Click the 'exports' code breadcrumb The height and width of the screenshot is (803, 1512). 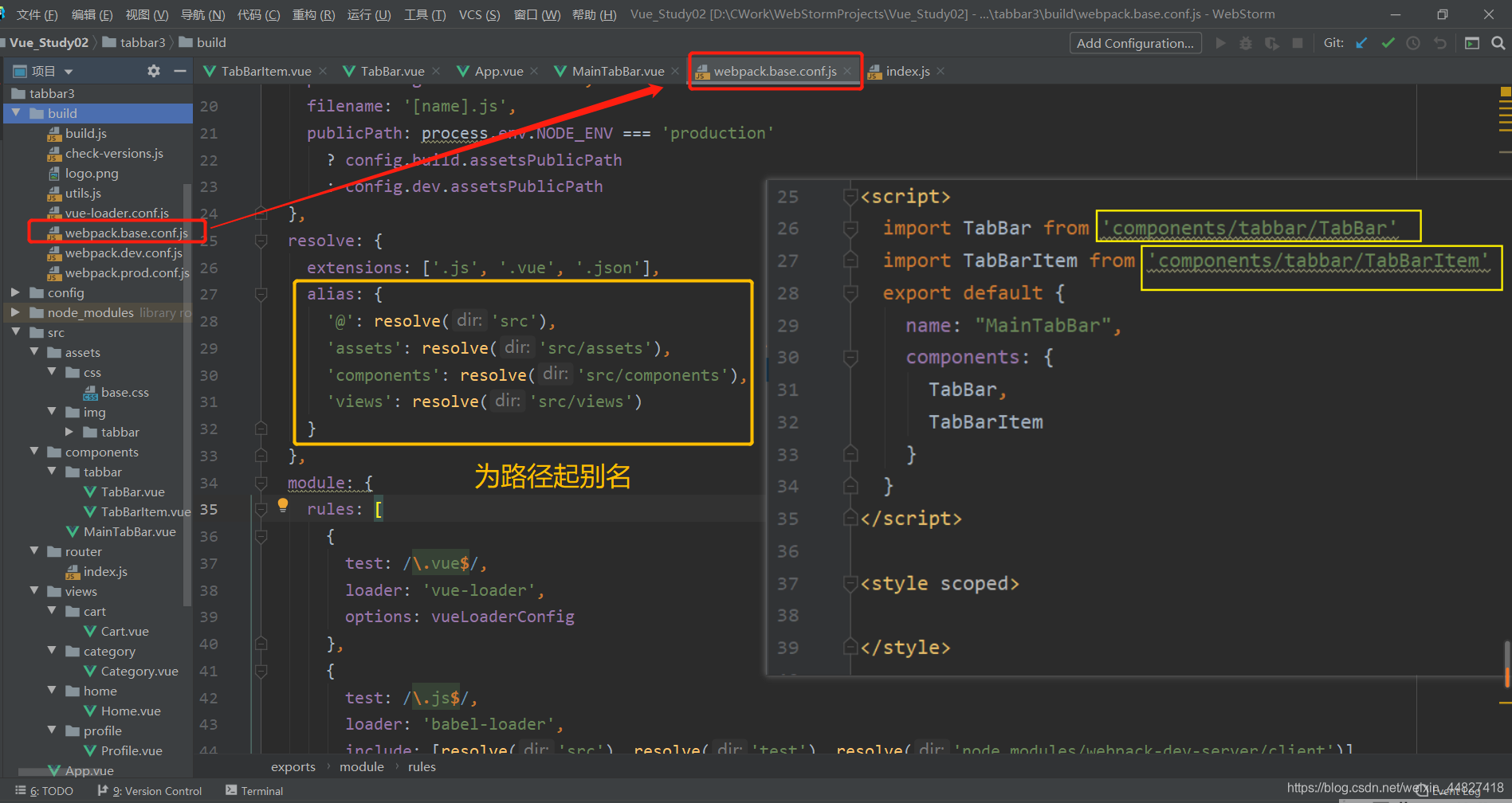tap(293, 766)
